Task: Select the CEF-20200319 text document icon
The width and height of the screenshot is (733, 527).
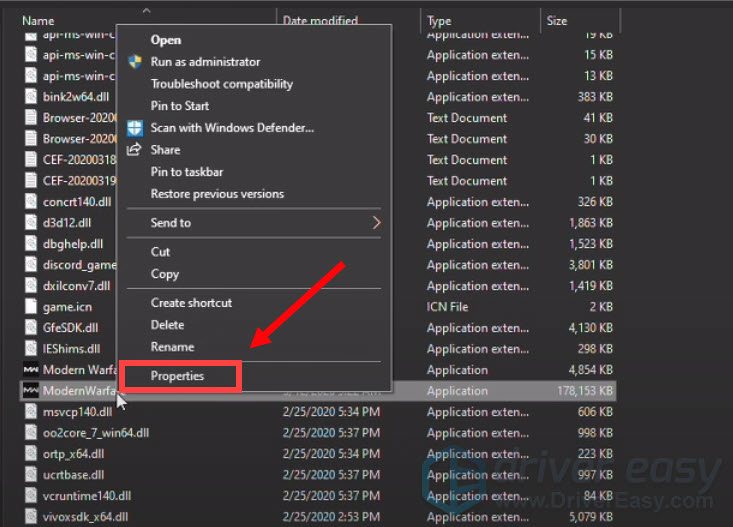Action: (x=31, y=181)
